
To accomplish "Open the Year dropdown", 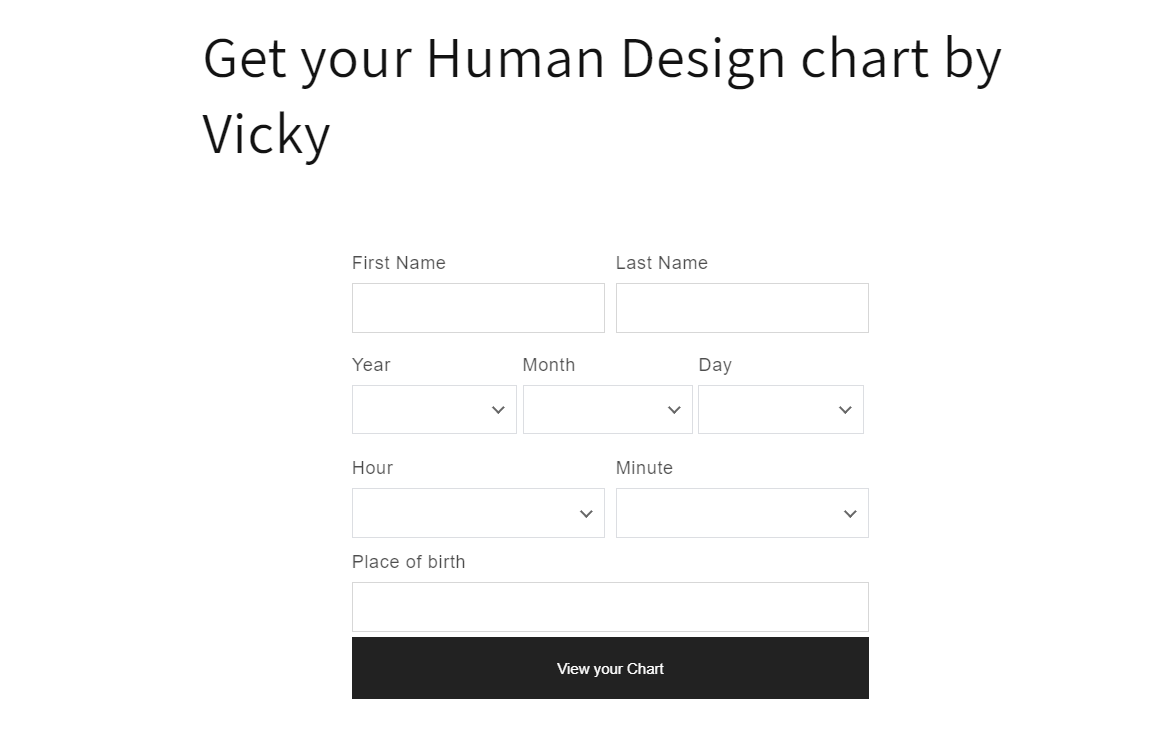I will click(434, 410).
